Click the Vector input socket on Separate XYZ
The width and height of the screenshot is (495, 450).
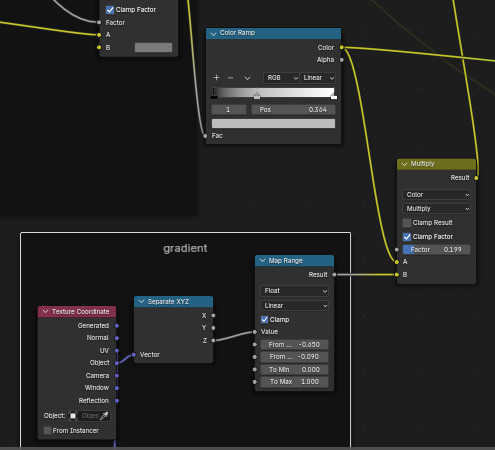pyautogui.click(x=134, y=355)
